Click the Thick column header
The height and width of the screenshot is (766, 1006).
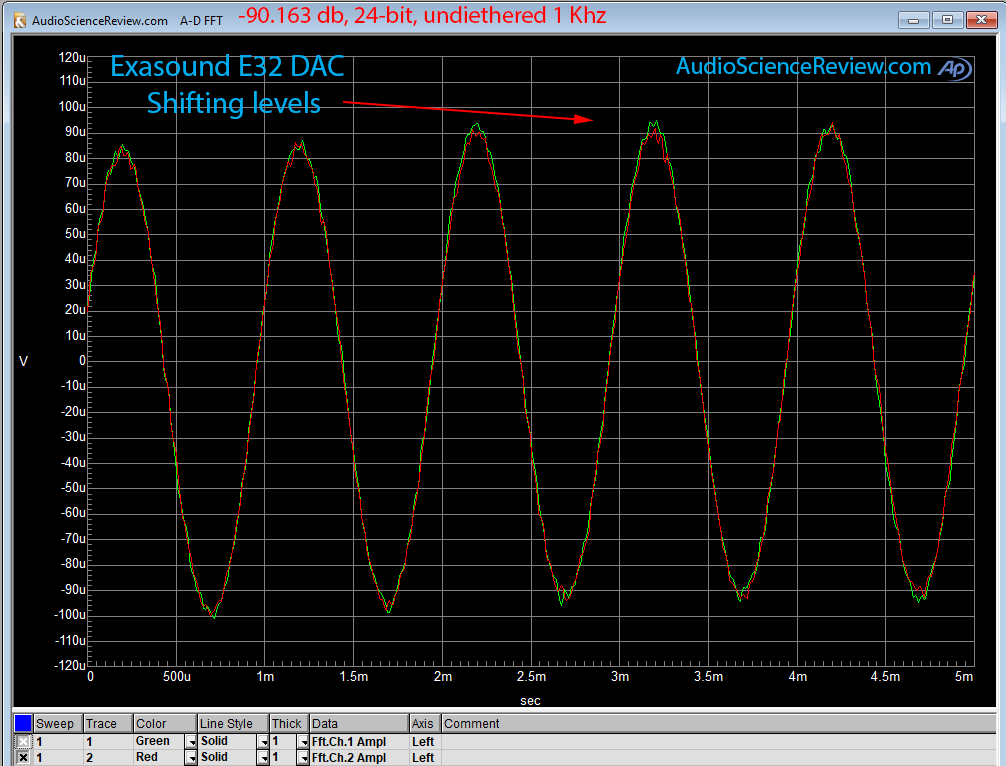(289, 724)
